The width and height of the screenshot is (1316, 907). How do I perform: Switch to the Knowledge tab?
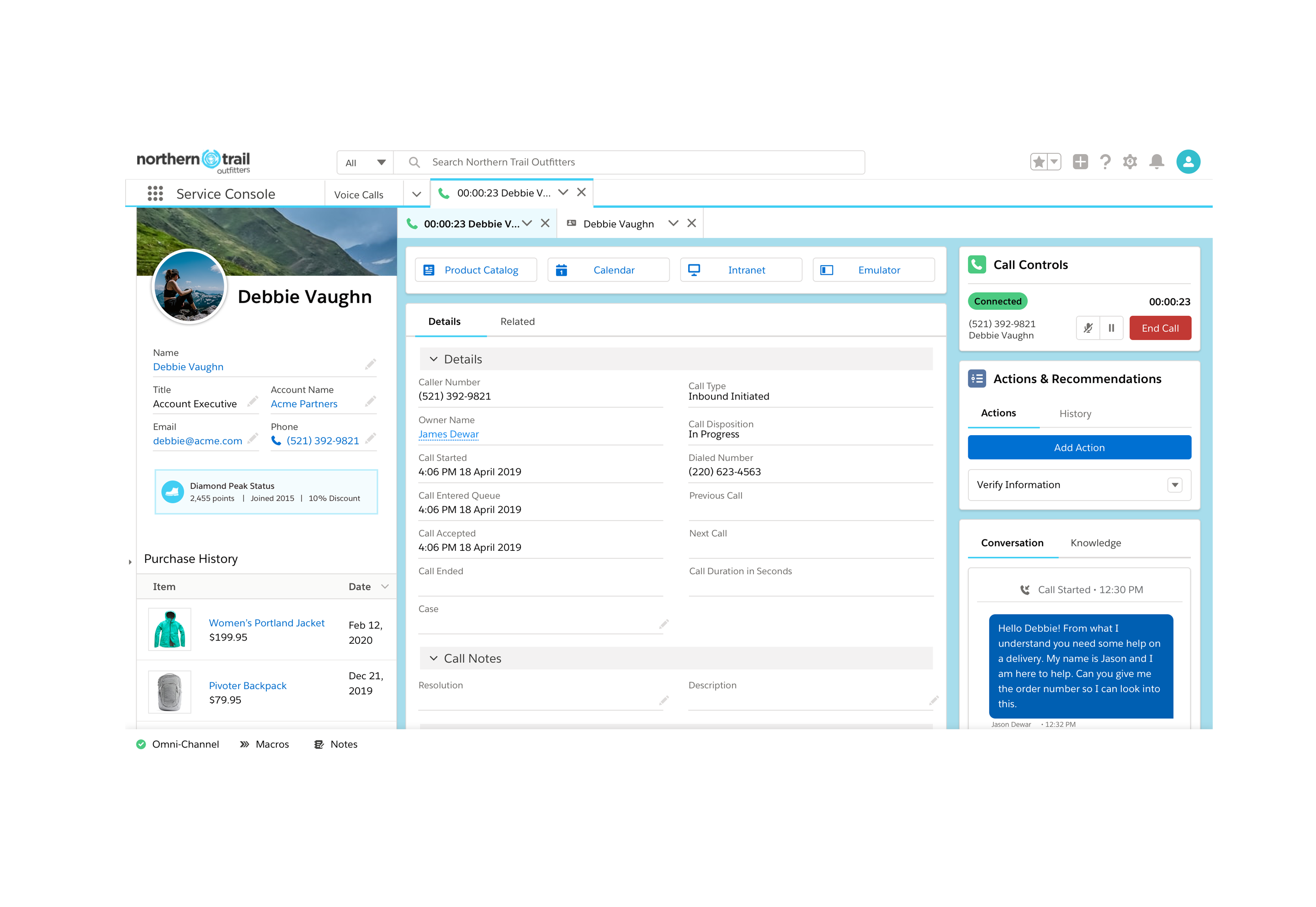pyautogui.click(x=1095, y=543)
